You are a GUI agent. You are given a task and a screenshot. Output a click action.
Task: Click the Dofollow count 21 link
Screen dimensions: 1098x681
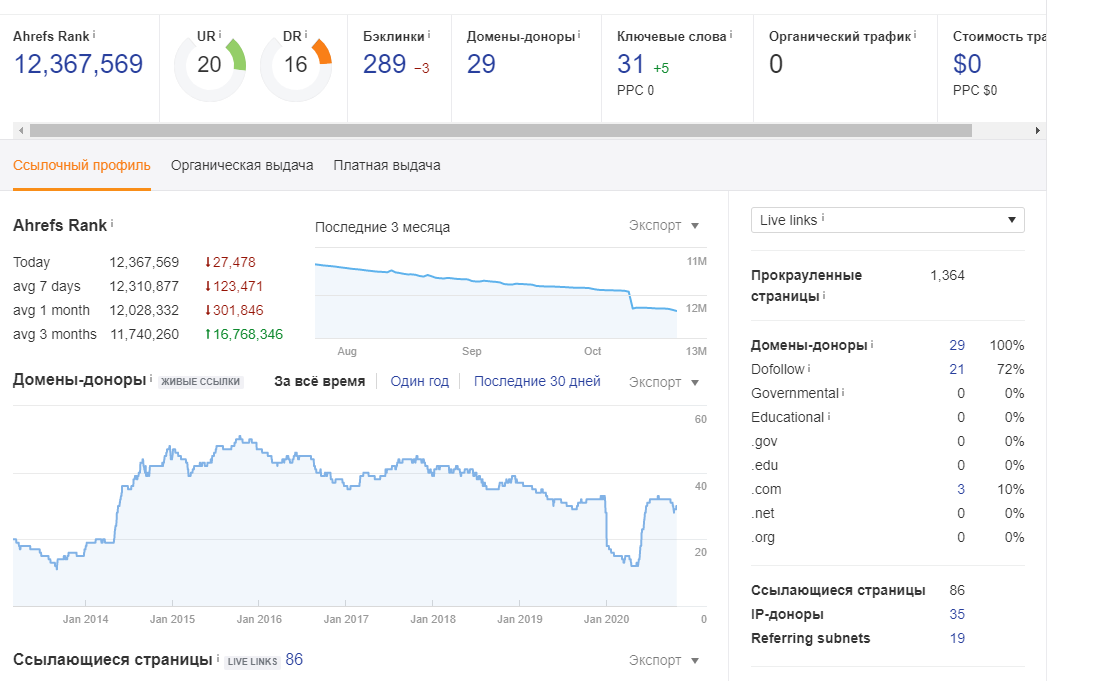957,369
